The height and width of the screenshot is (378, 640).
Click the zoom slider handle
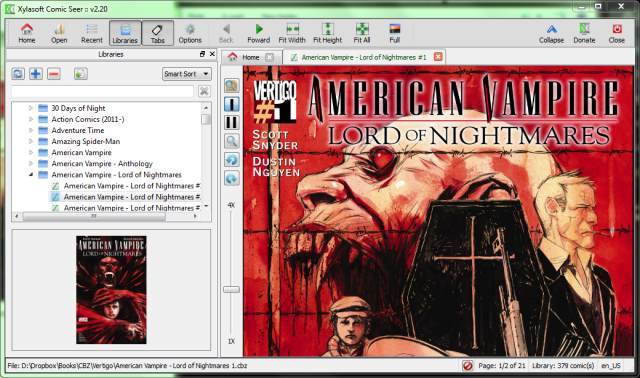tap(231, 289)
